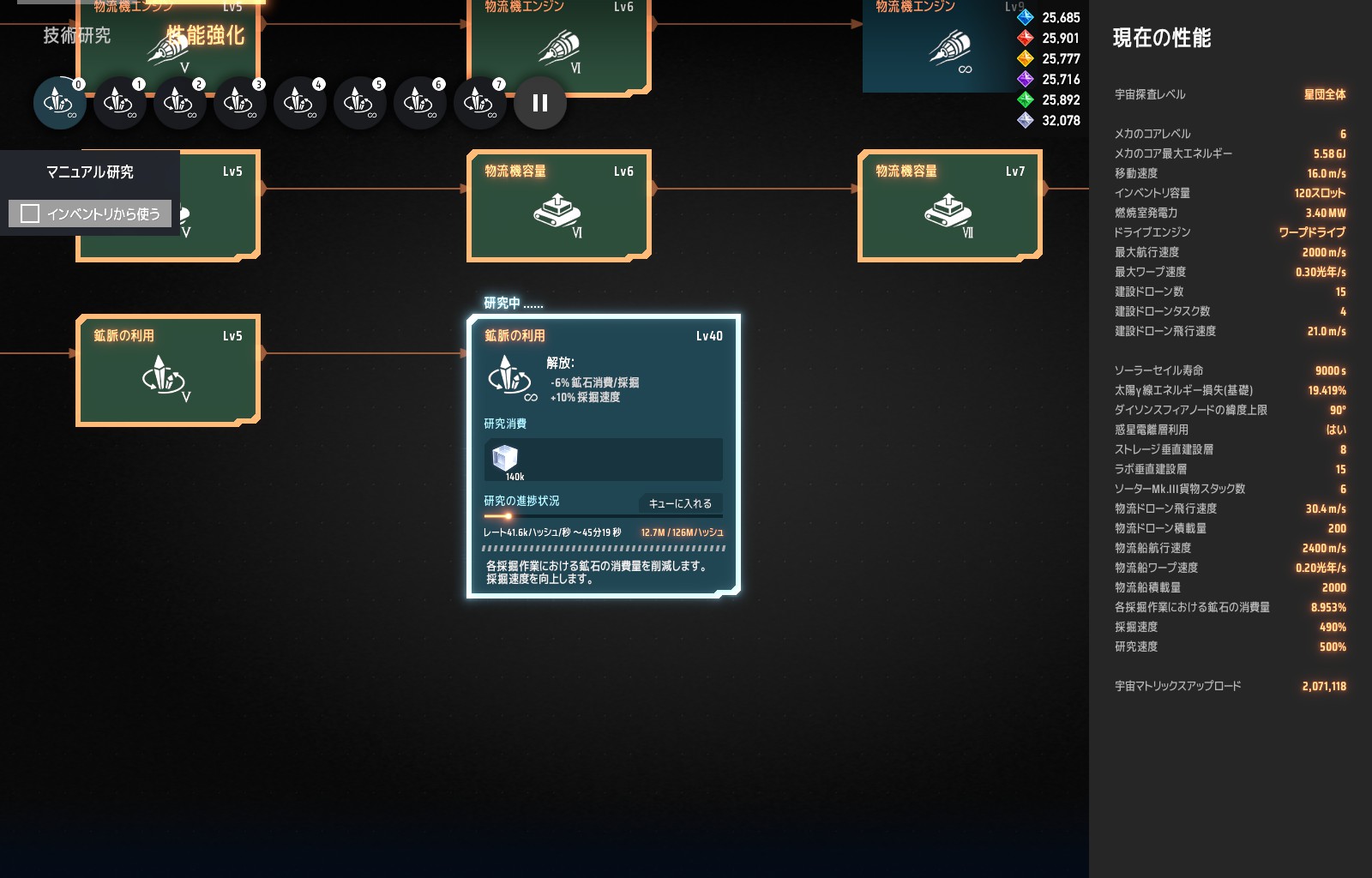
Task: Click 研究中 status label
Action: coord(513,303)
